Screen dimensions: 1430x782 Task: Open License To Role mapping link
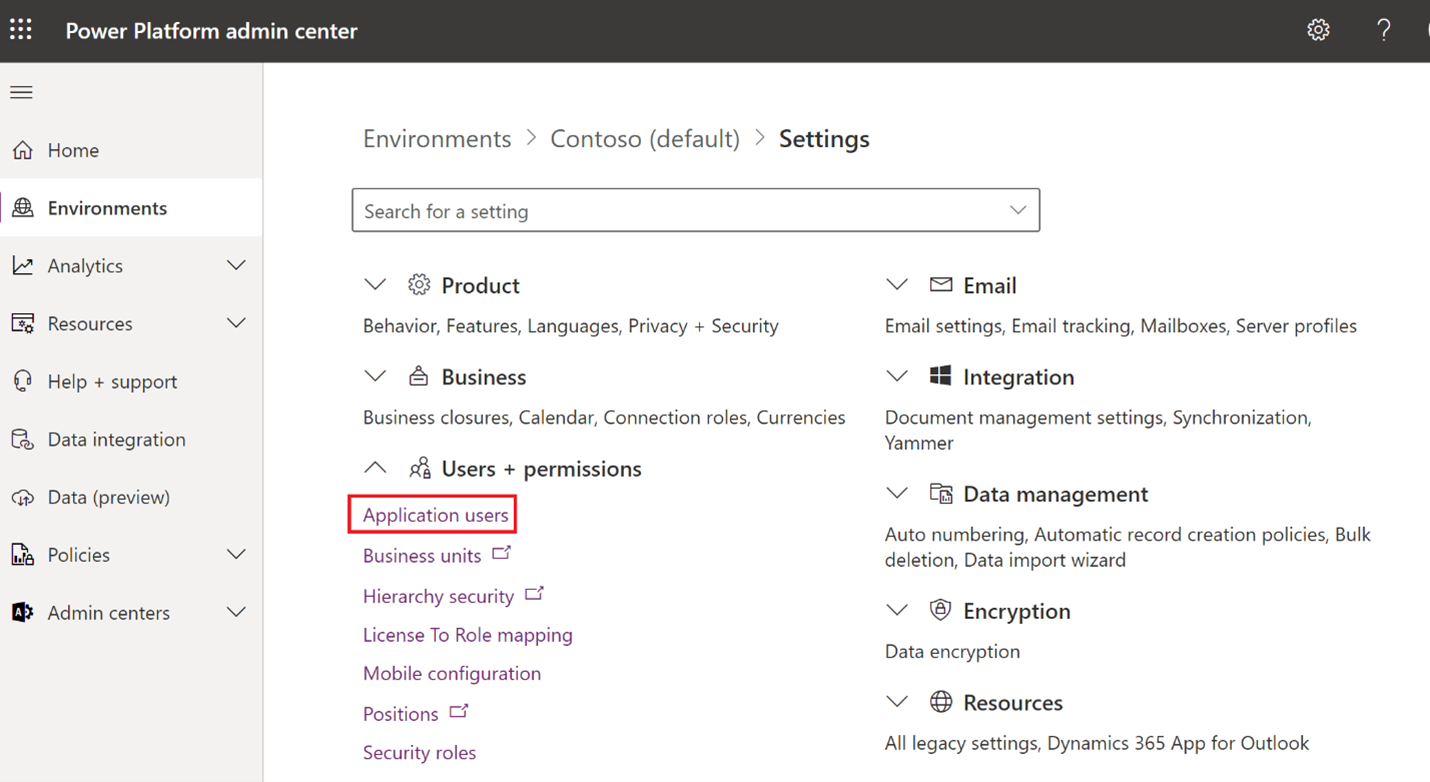click(467, 635)
